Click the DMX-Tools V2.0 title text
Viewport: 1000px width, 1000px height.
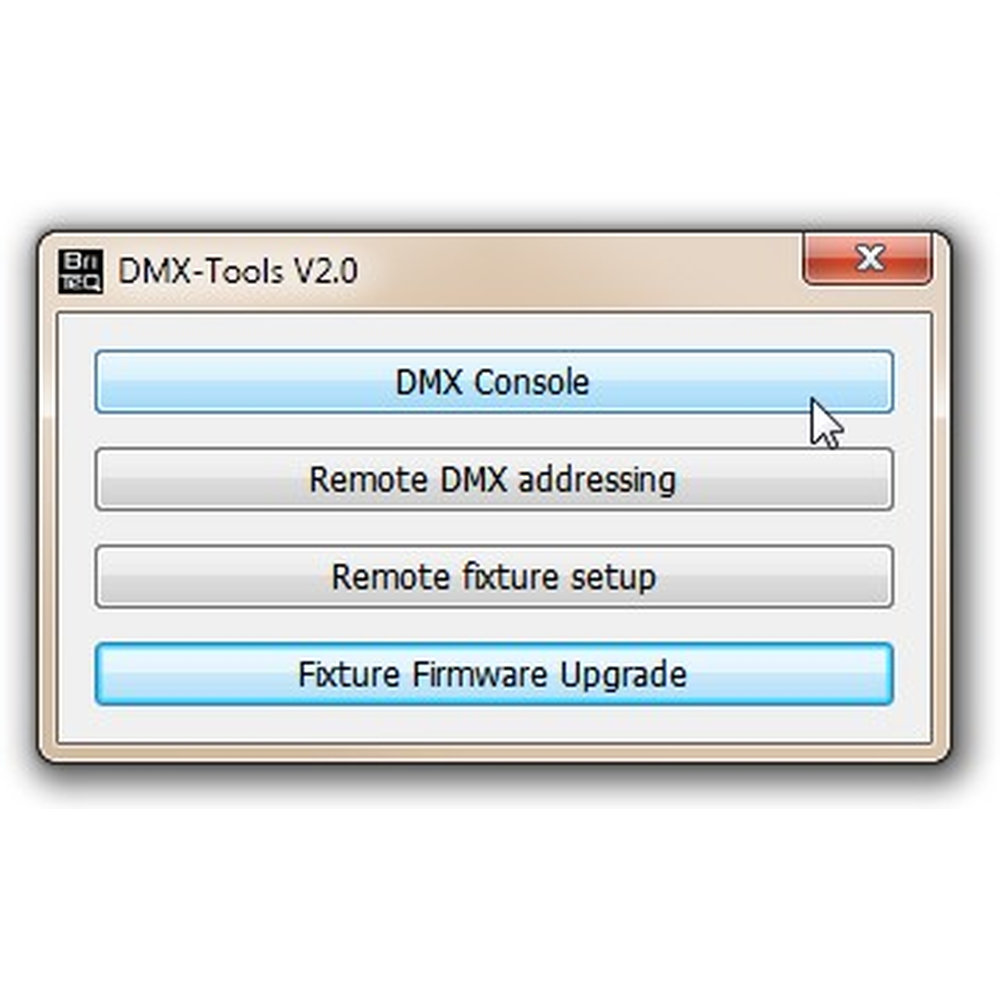coord(237,271)
